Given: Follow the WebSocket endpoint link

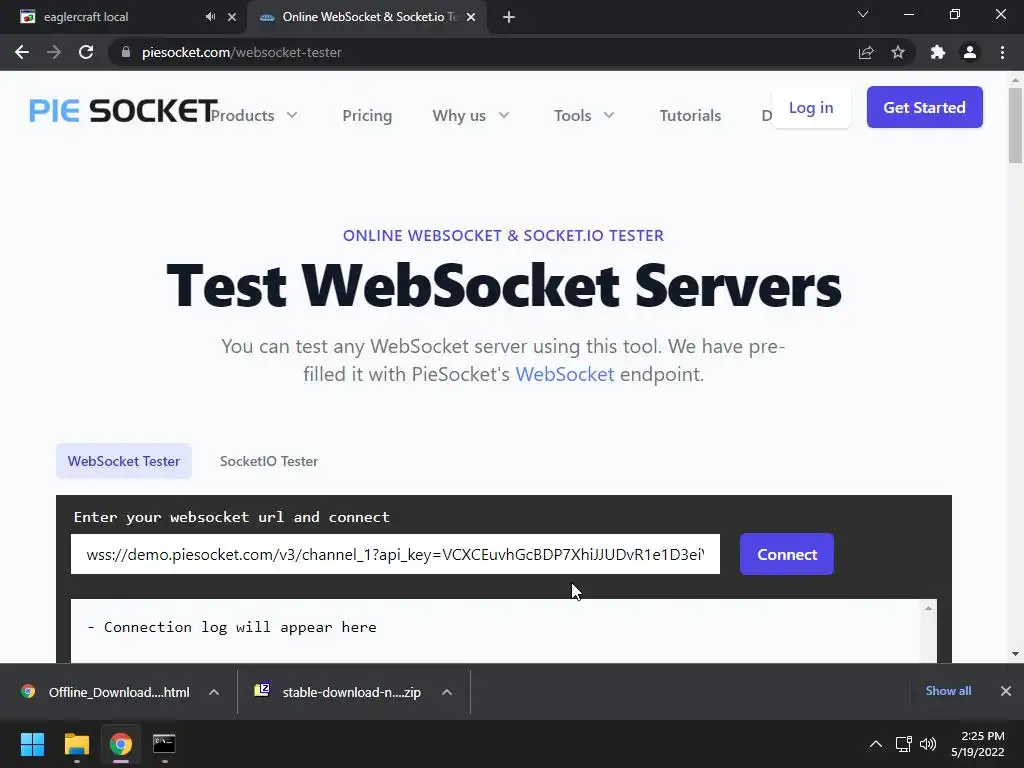Looking at the screenshot, I should click(x=565, y=374).
